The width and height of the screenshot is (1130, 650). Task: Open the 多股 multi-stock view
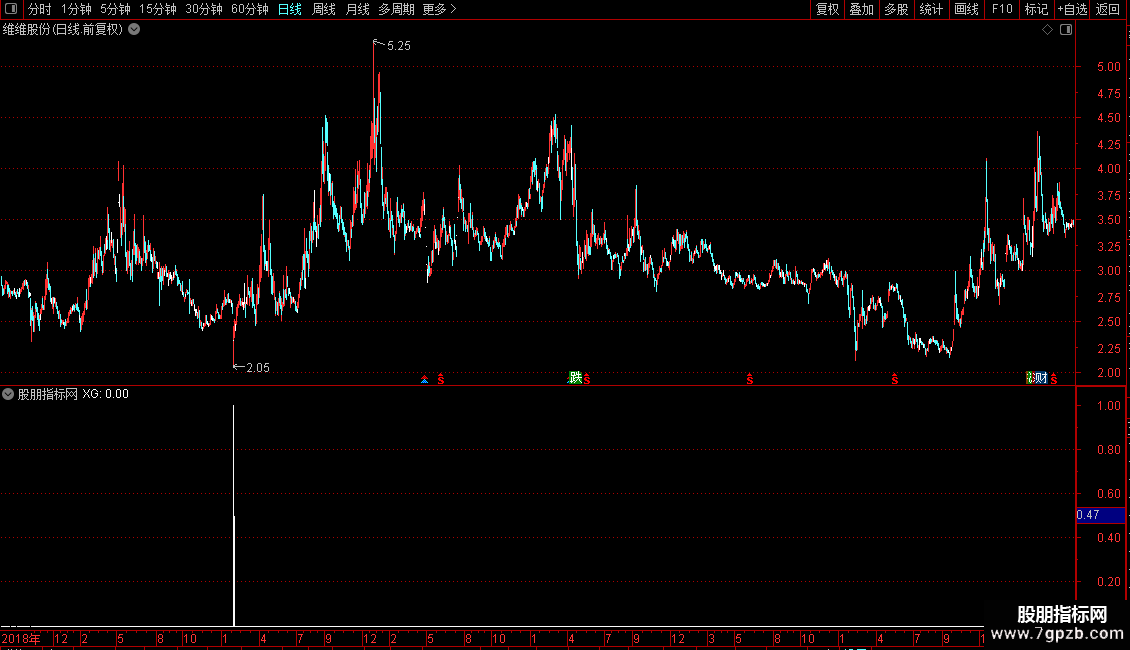[x=896, y=9]
